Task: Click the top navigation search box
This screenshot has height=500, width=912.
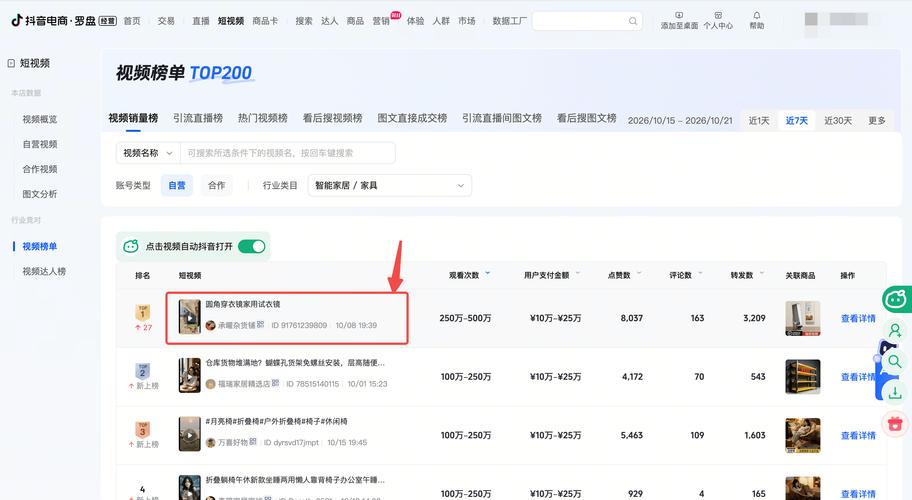Action: pyautogui.click(x=587, y=21)
